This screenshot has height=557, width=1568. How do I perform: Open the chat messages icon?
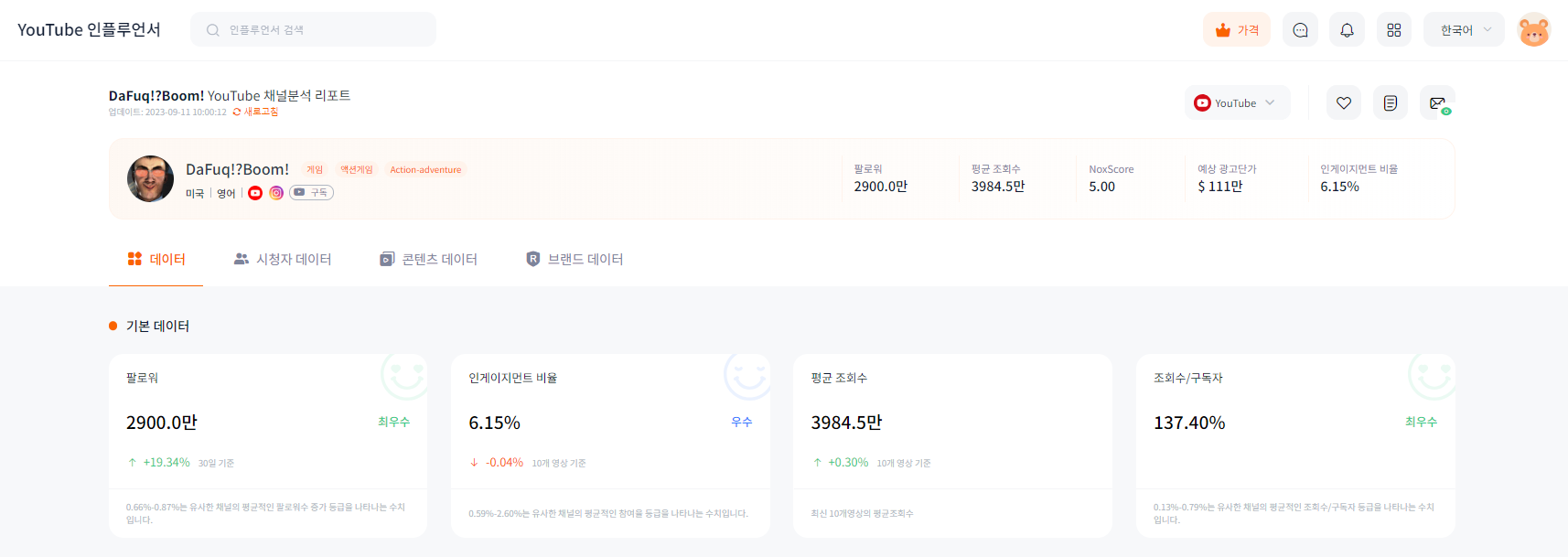1300,30
